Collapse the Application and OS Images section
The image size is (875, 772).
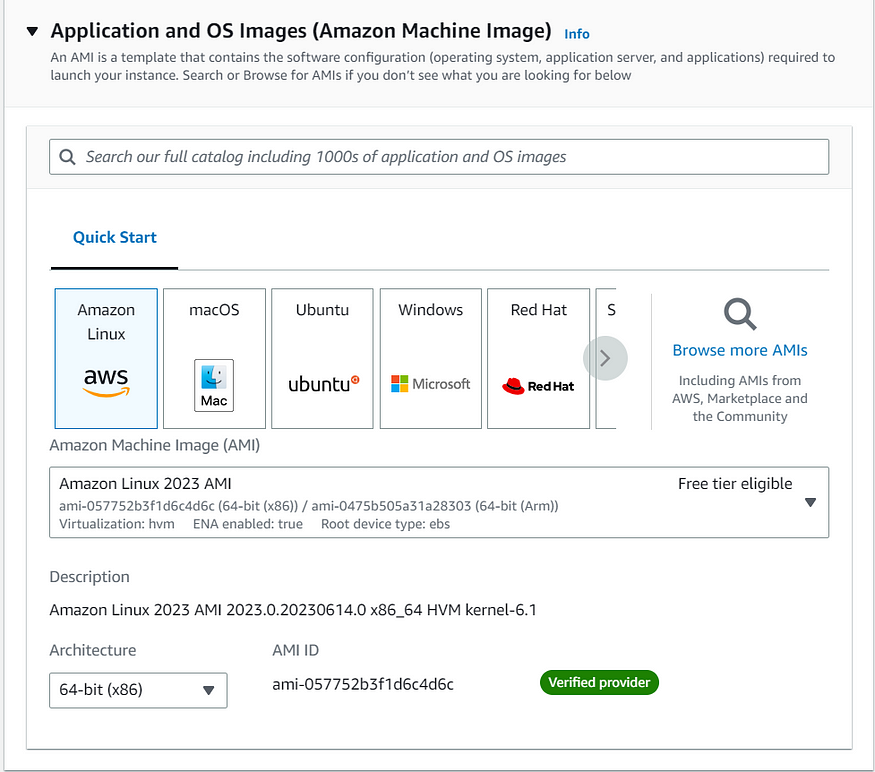point(32,31)
